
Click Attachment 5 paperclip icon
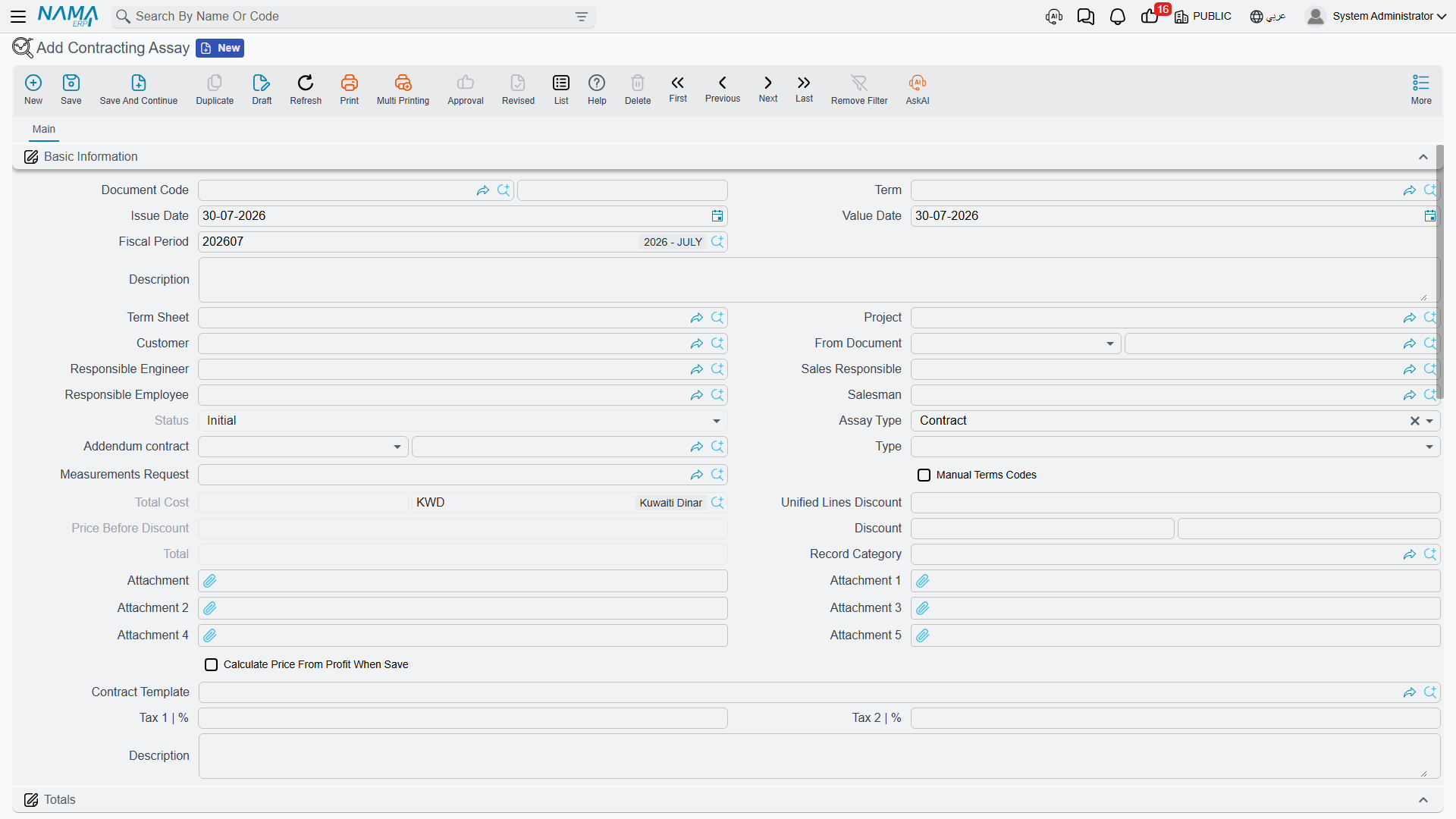[x=923, y=635]
